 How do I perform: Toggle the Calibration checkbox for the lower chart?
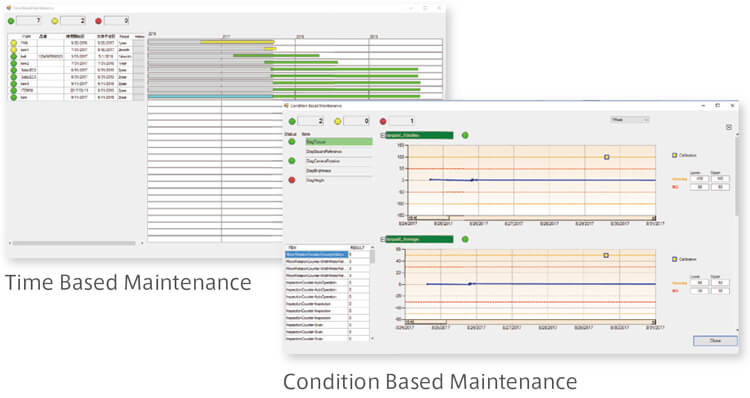point(675,259)
